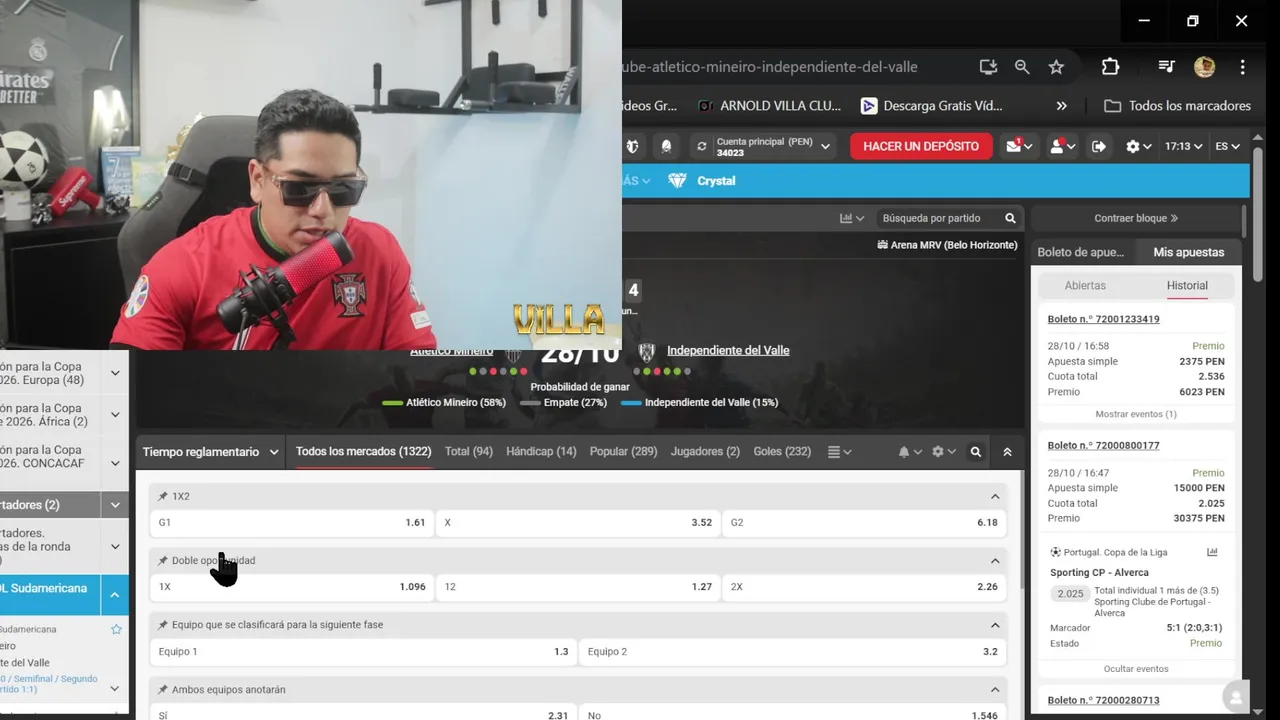Collapse the Doble oportunidad section

995,561
